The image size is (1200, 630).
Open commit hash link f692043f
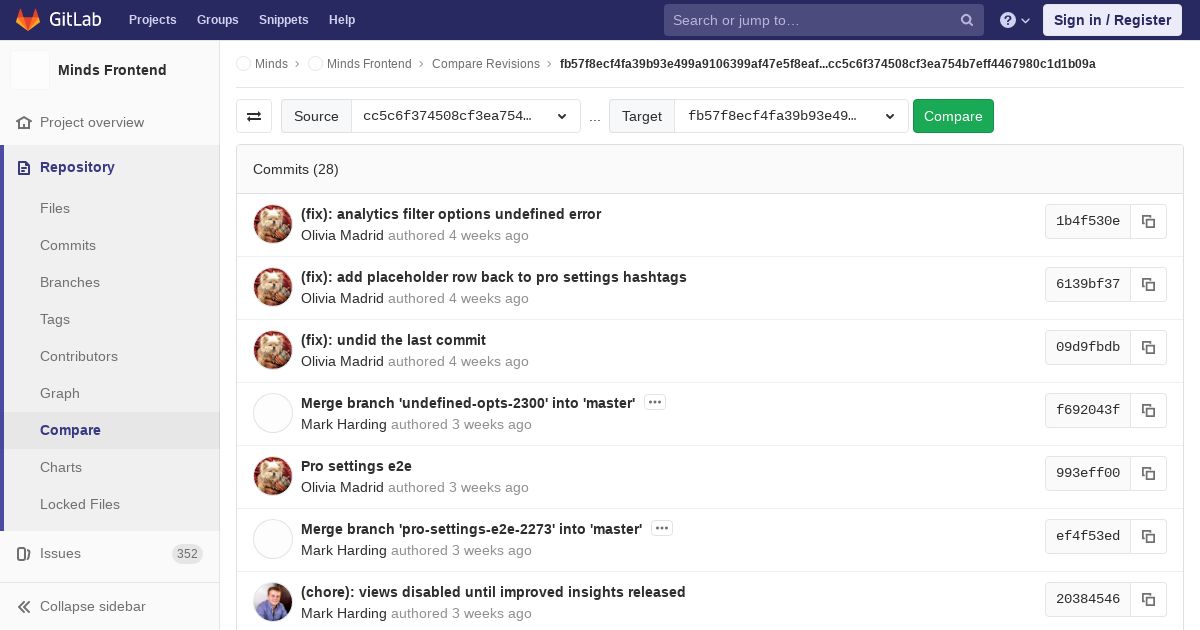click(1088, 410)
